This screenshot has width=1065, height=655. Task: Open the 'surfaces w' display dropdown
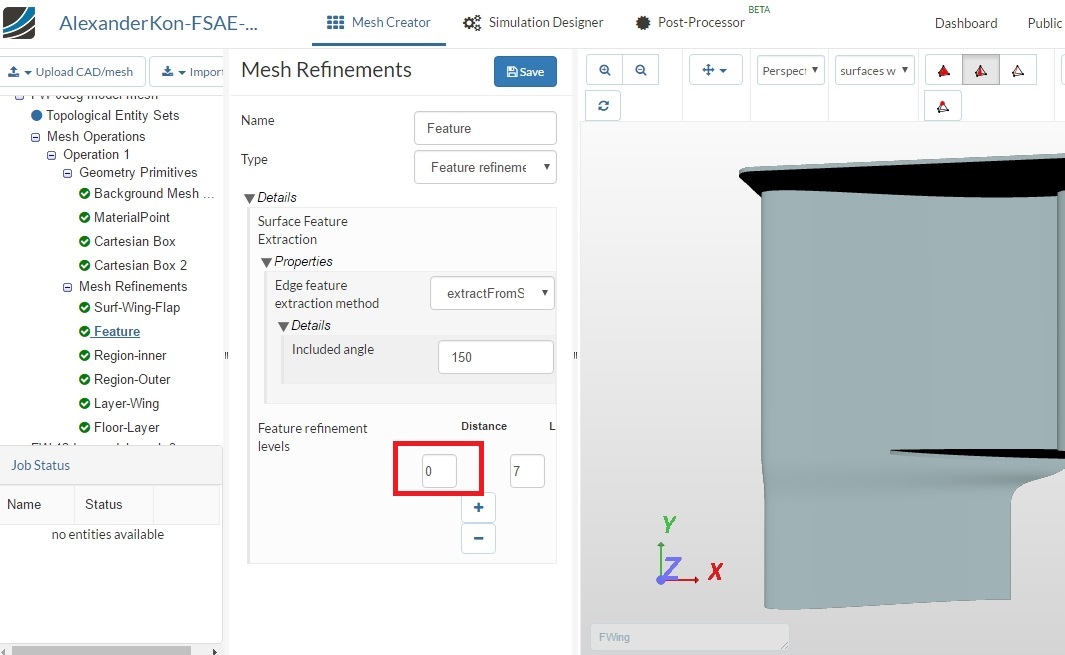pos(874,71)
